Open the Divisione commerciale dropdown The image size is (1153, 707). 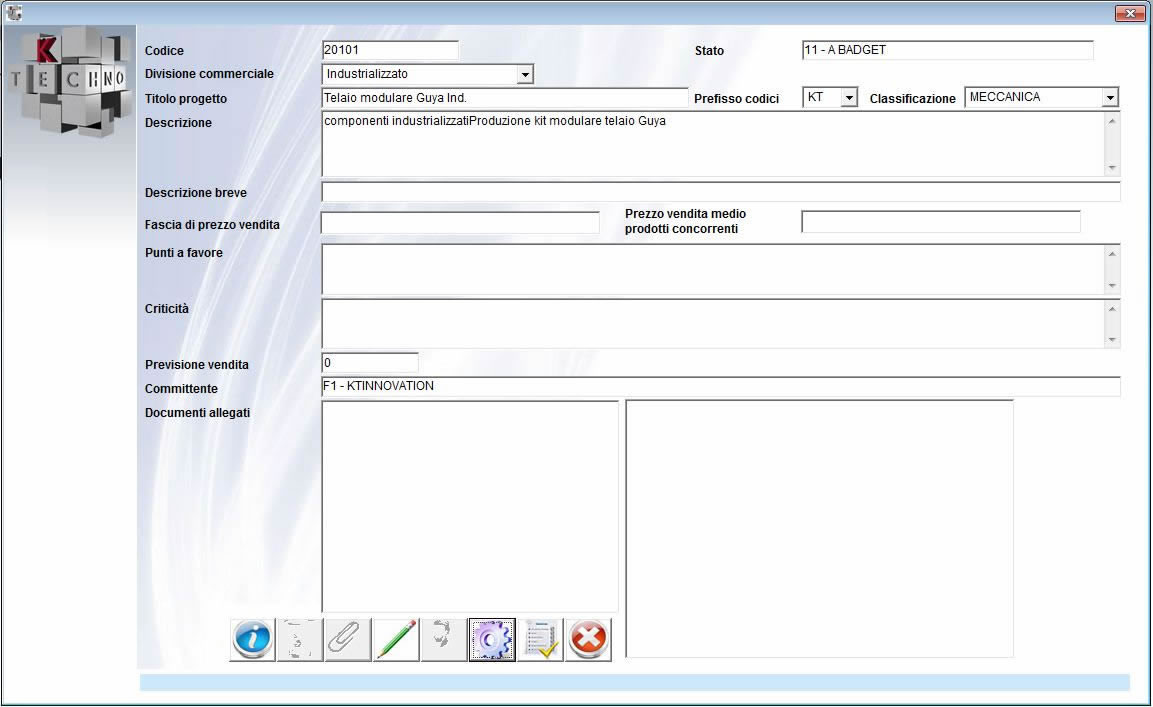coord(524,74)
